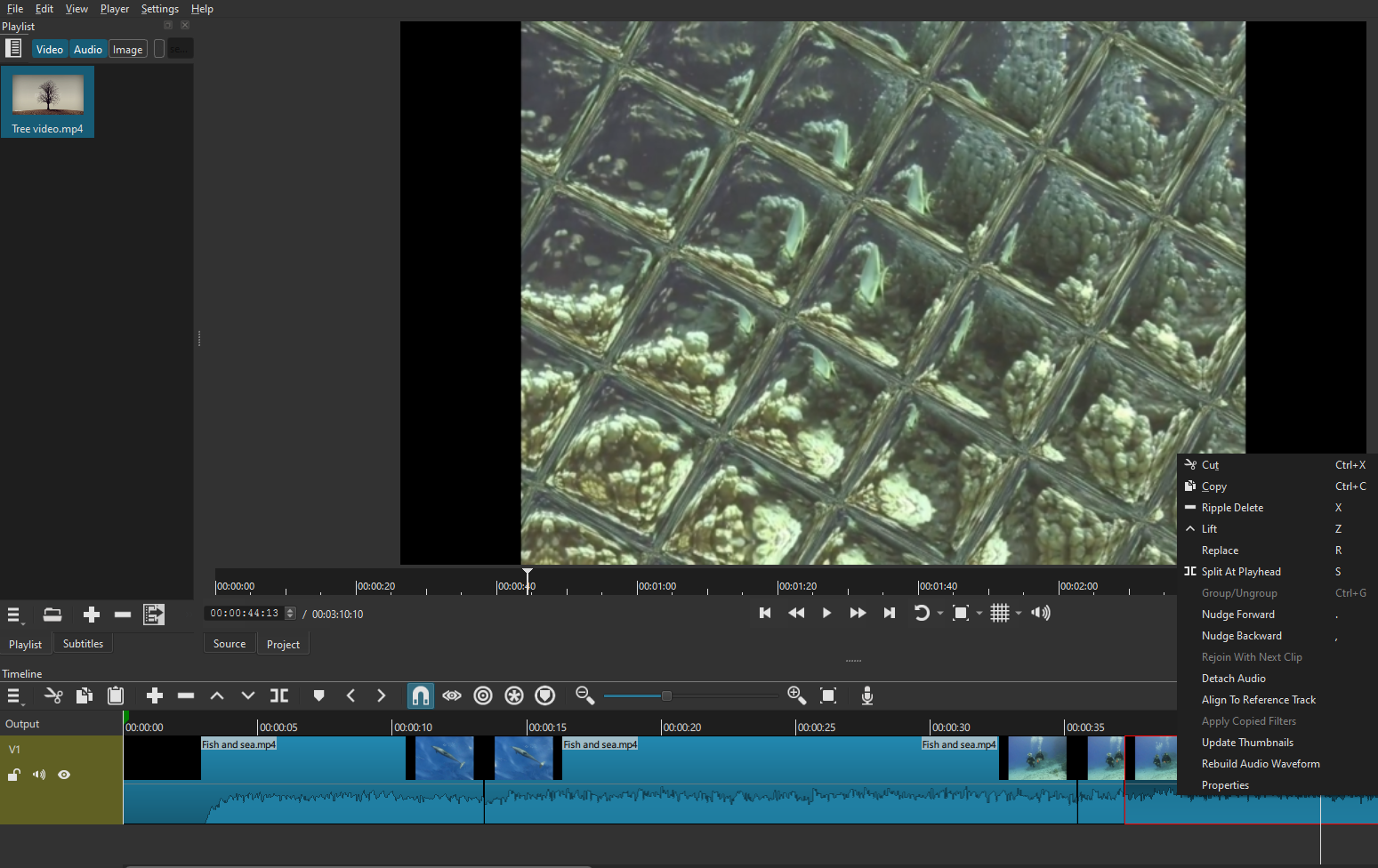This screenshot has width=1378, height=868.
Task: Click the Source button under the player
Action: [x=230, y=643]
